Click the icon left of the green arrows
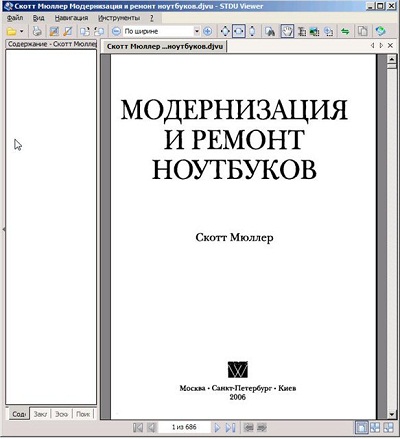The width and height of the screenshot is (400, 439). tap(329, 32)
